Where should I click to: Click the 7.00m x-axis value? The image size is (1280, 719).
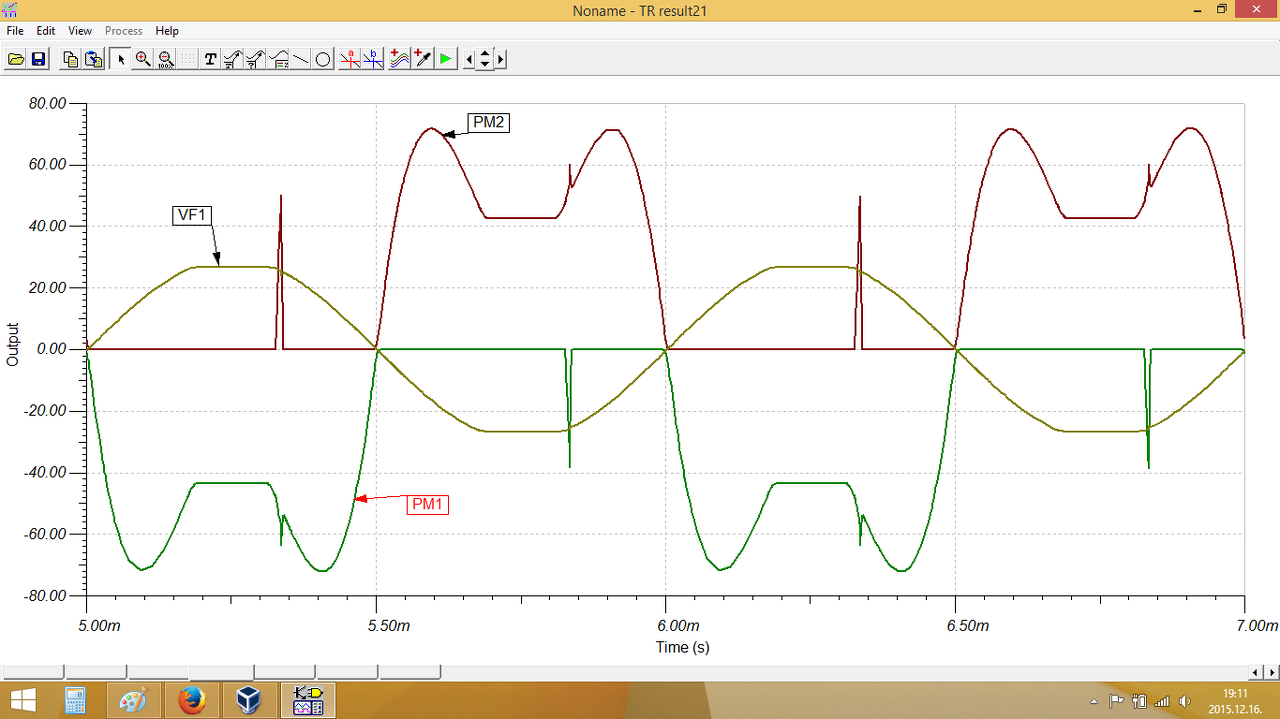pyautogui.click(x=1257, y=626)
